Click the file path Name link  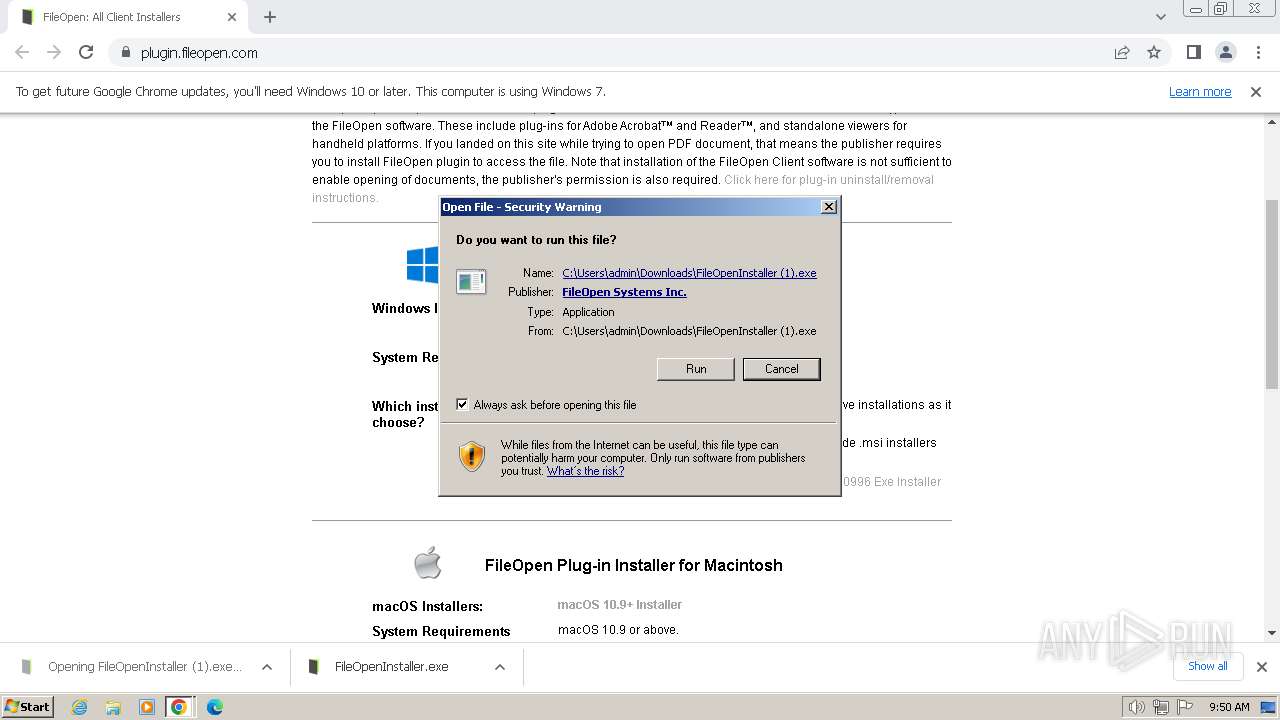point(689,273)
